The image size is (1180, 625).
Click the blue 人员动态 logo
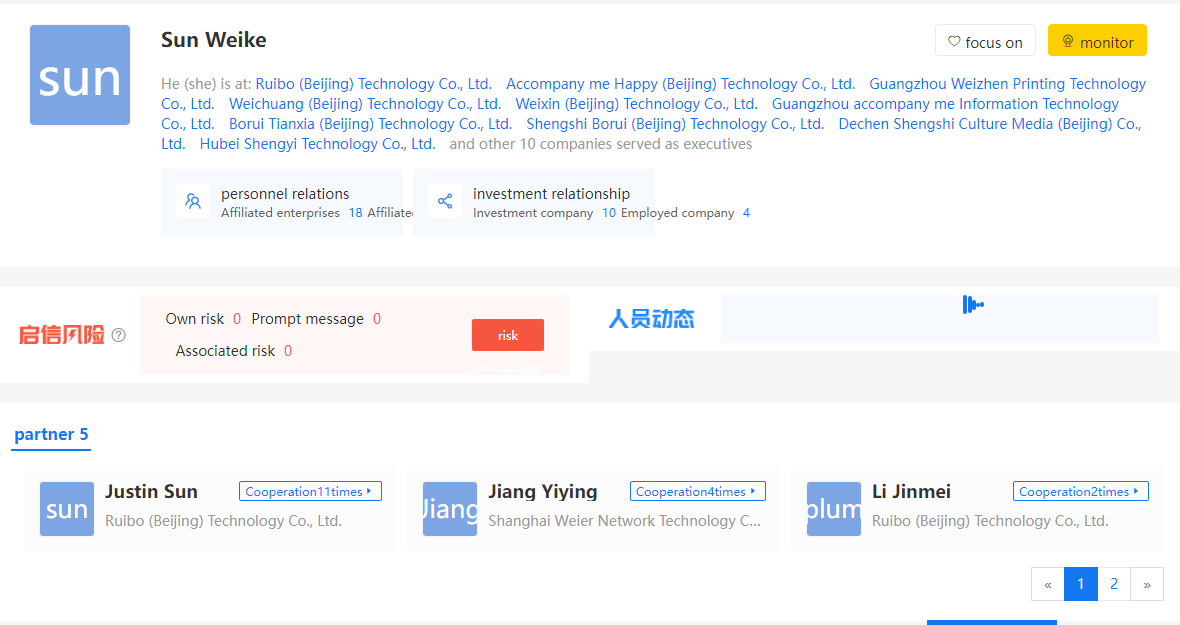(x=651, y=319)
